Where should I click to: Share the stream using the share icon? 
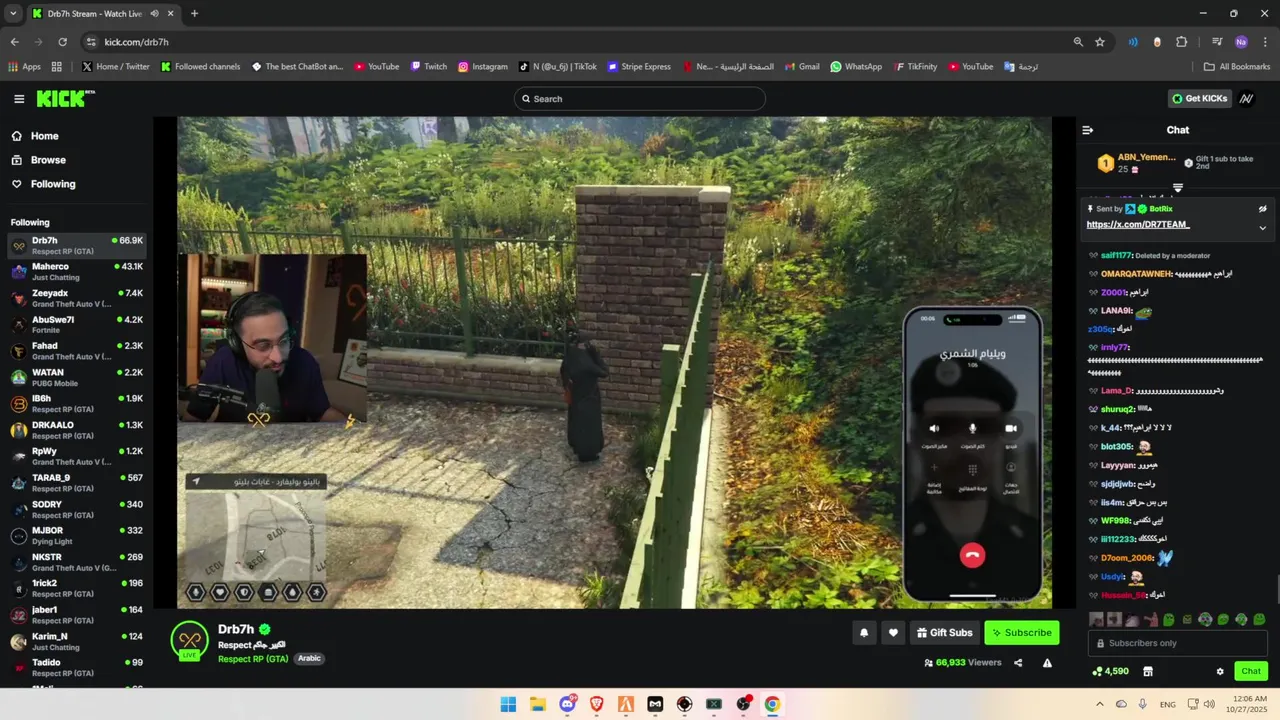pyautogui.click(x=1018, y=663)
